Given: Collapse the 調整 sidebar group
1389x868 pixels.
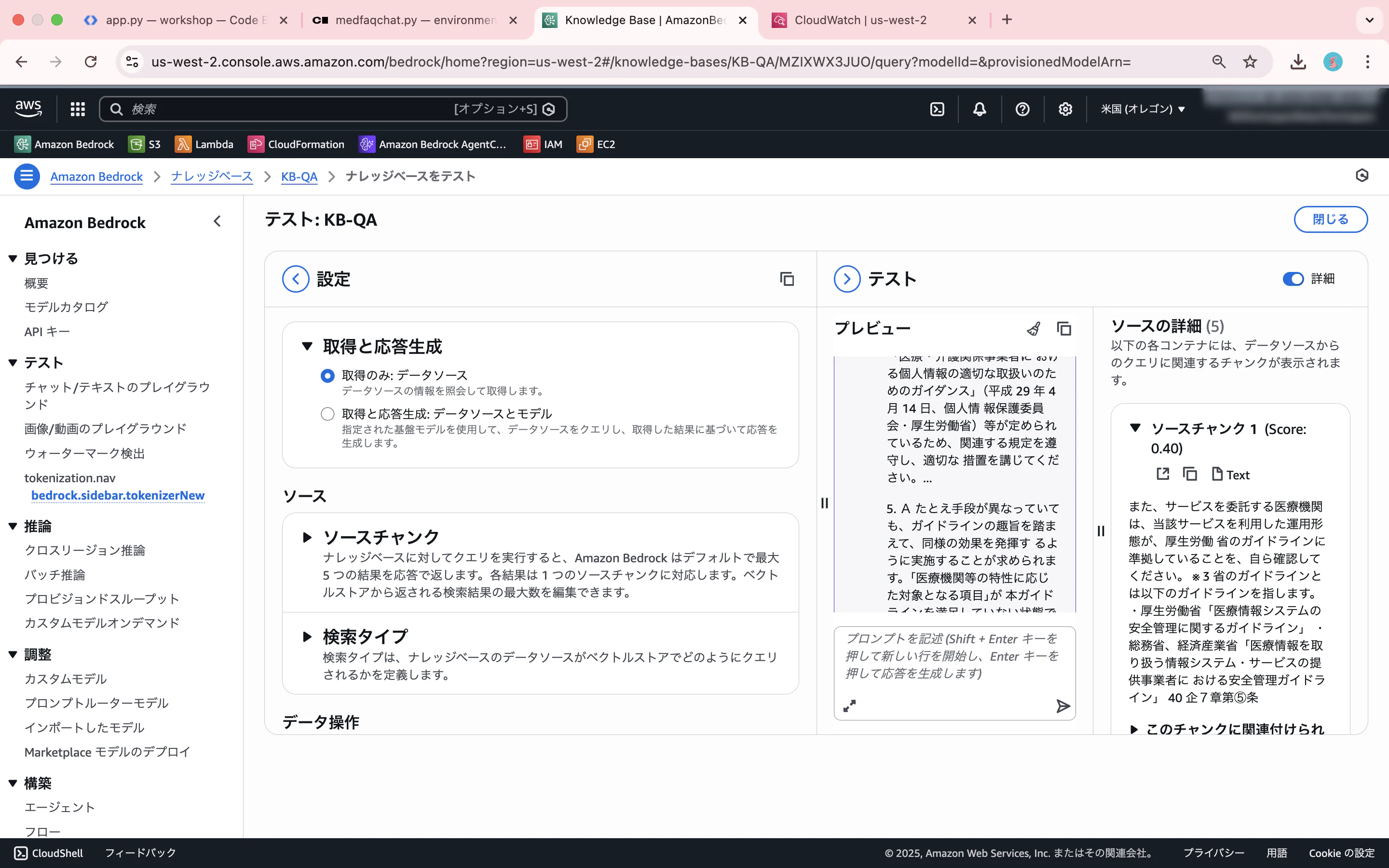Looking at the screenshot, I should [x=13, y=655].
